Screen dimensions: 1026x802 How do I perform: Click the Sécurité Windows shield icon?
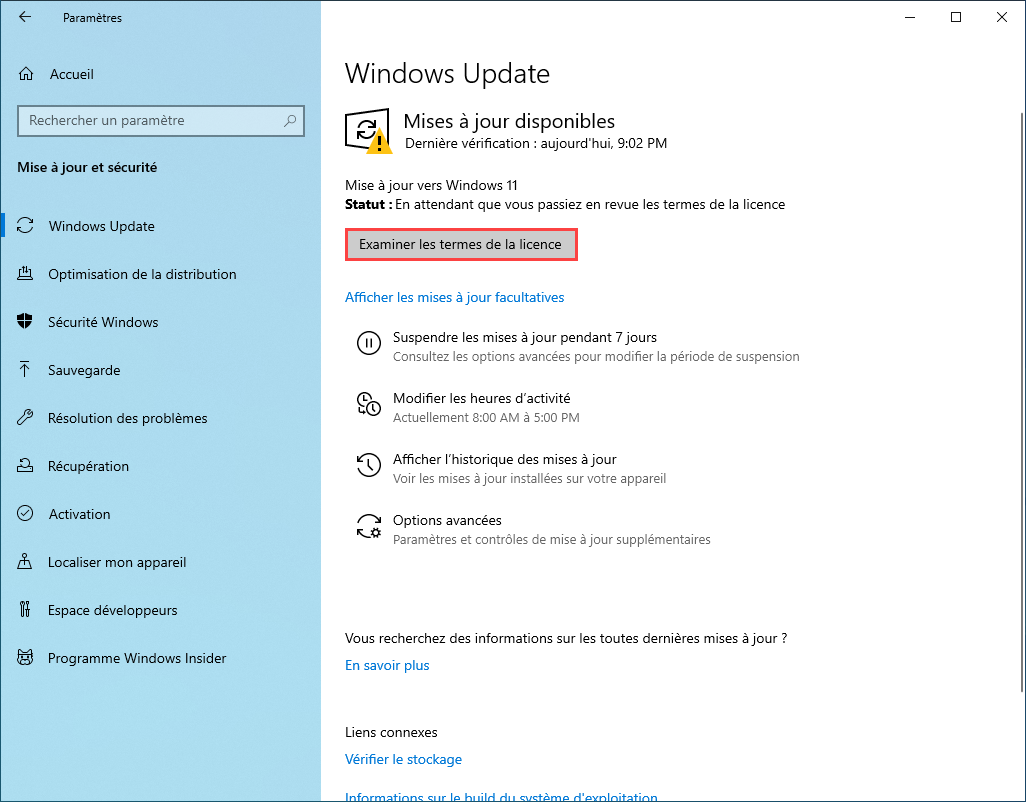(25, 321)
